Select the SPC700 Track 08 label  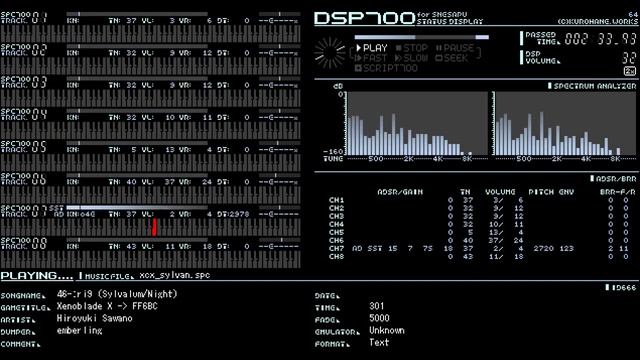[24, 243]
